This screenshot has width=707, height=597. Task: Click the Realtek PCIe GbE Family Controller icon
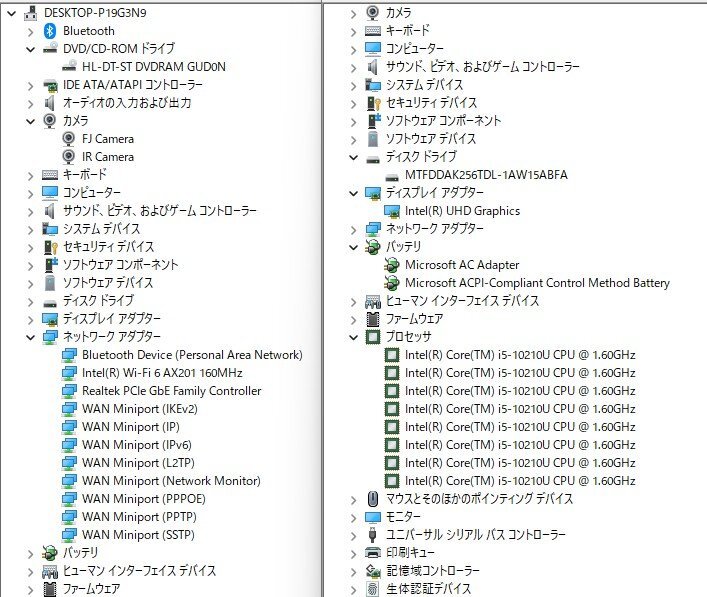pos(69,390)
